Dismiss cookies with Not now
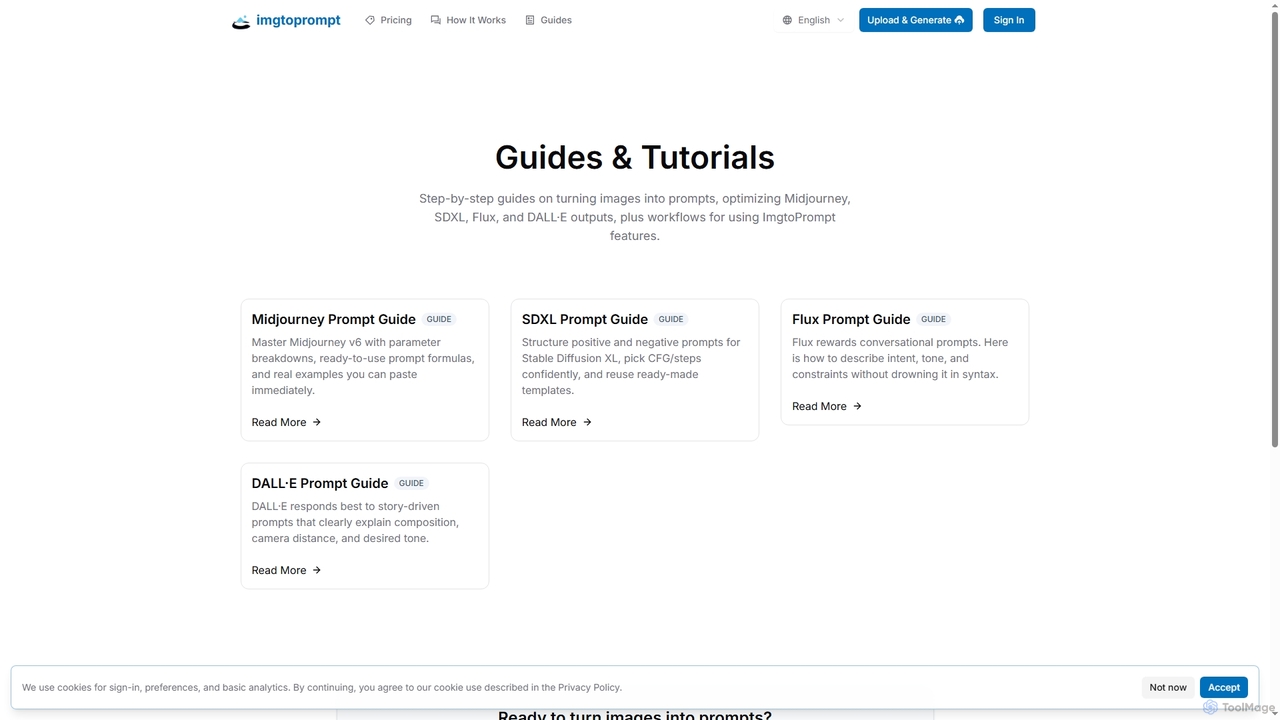Viewport: 1280px width, 720px height. pos(1168,687)
